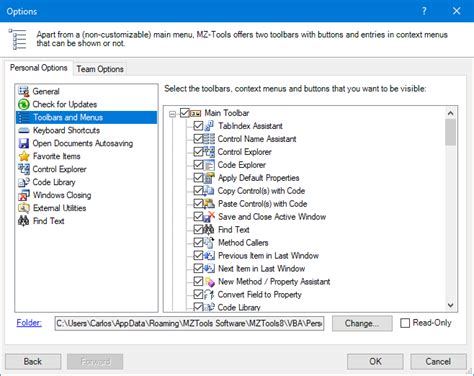Screen dimensions: 474x376
Task: Click the Keyboard Shortcuts icon
Action: click(24, 130)
